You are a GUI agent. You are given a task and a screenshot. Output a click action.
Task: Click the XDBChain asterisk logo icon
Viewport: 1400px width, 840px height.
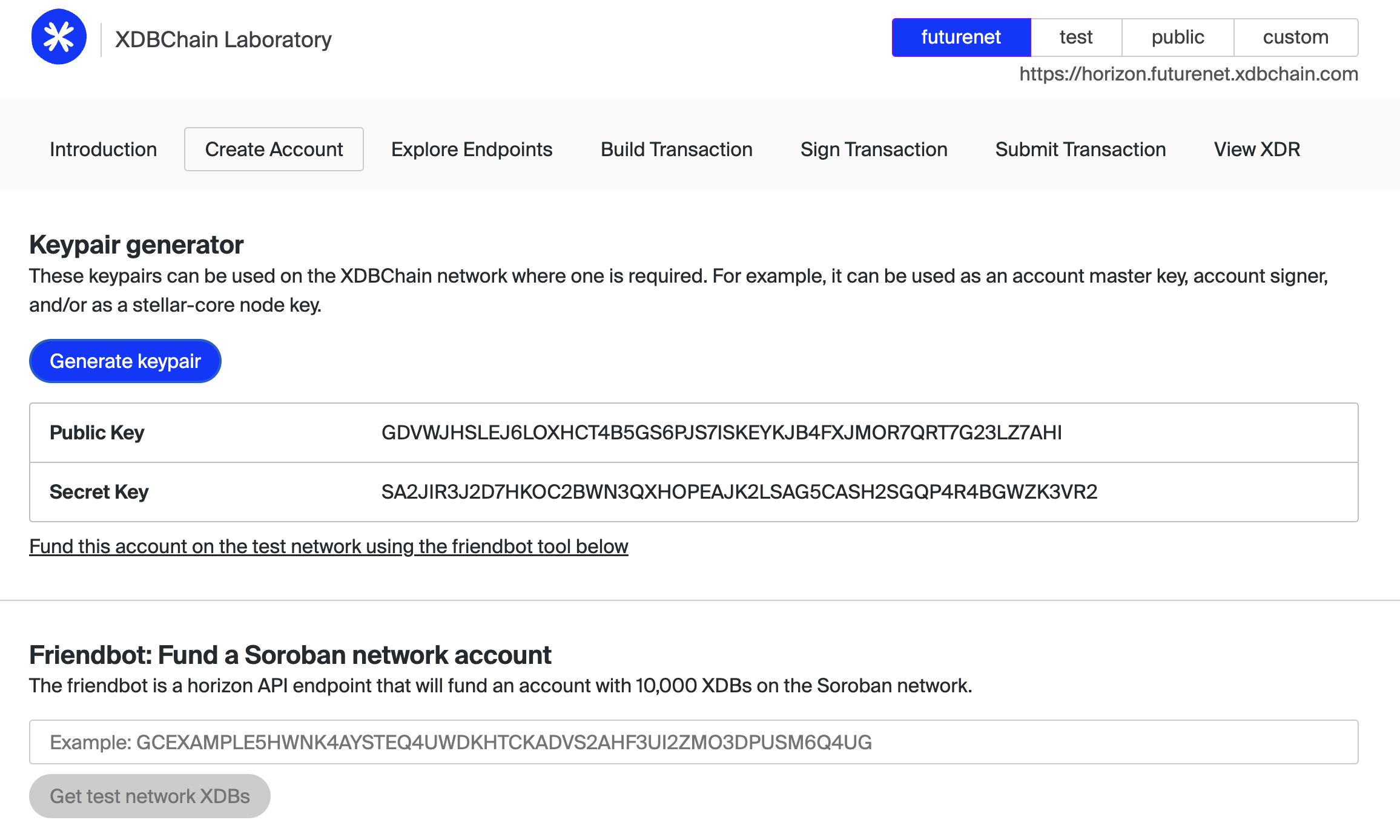[59, 37]
